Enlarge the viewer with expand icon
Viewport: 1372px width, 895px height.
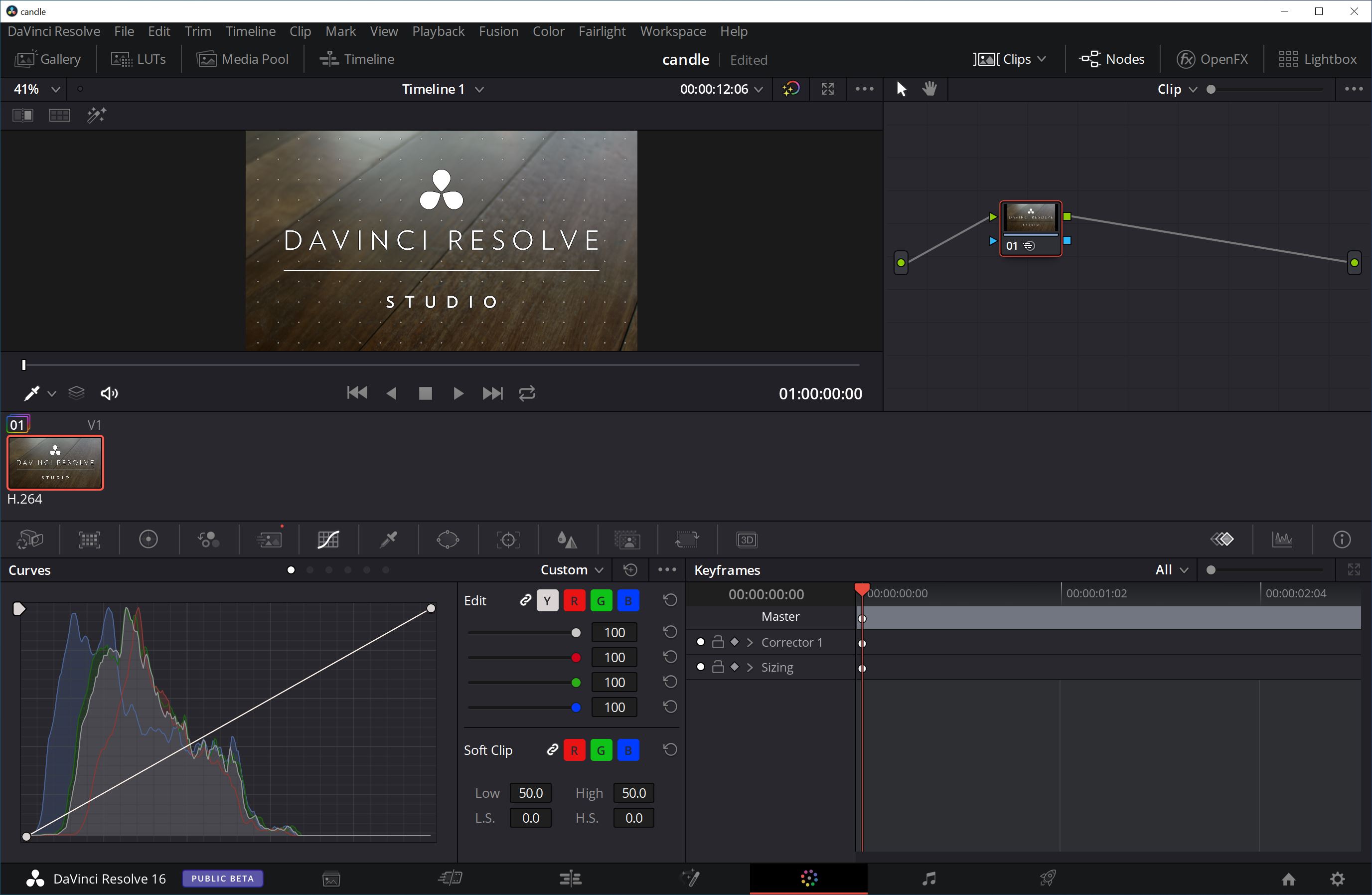pos(828,89)
